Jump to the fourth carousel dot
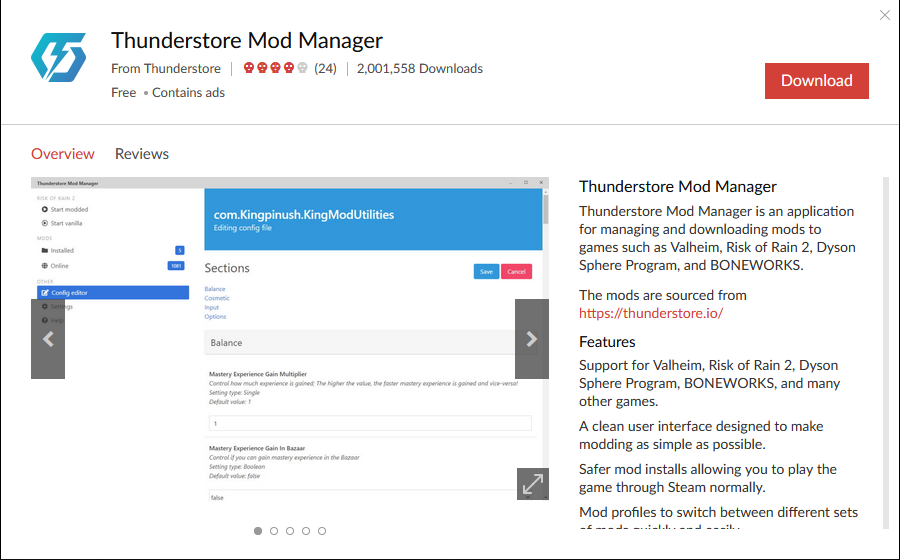900x560 pixels. [306, 531]
